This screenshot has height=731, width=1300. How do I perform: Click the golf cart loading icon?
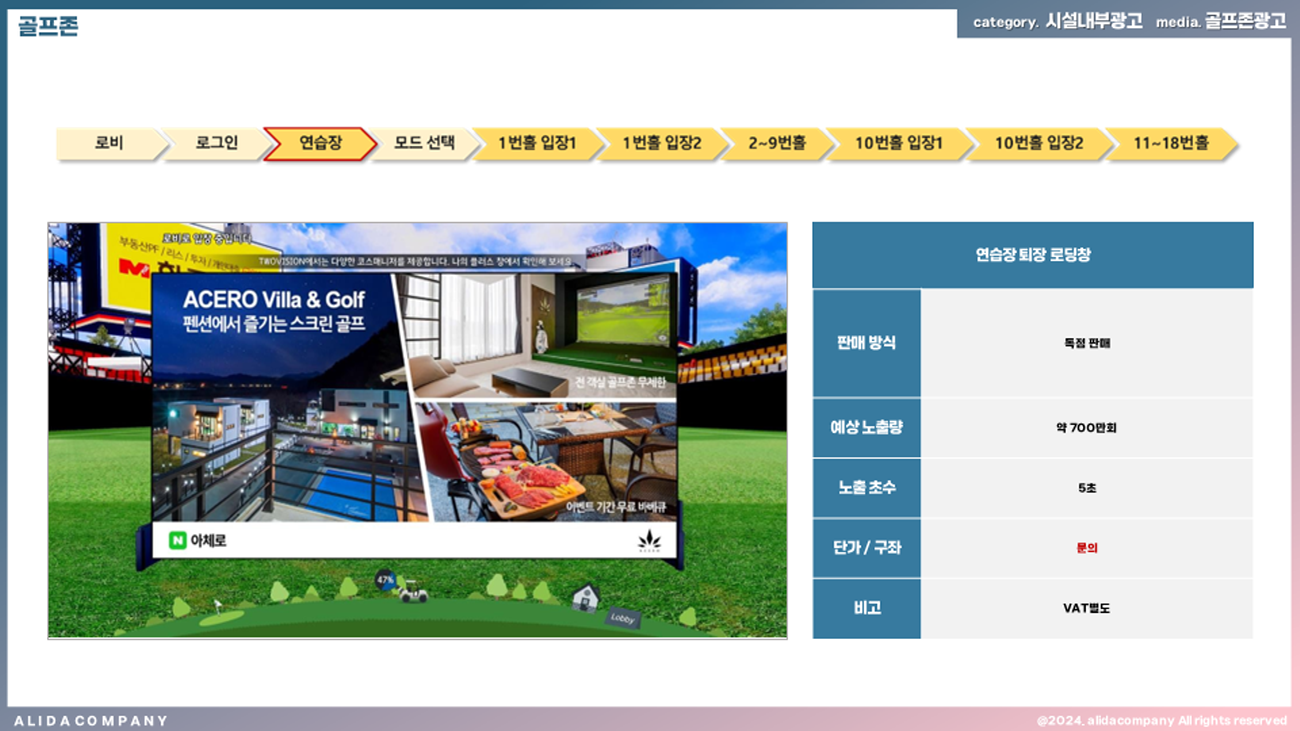(x=412, y=593)
